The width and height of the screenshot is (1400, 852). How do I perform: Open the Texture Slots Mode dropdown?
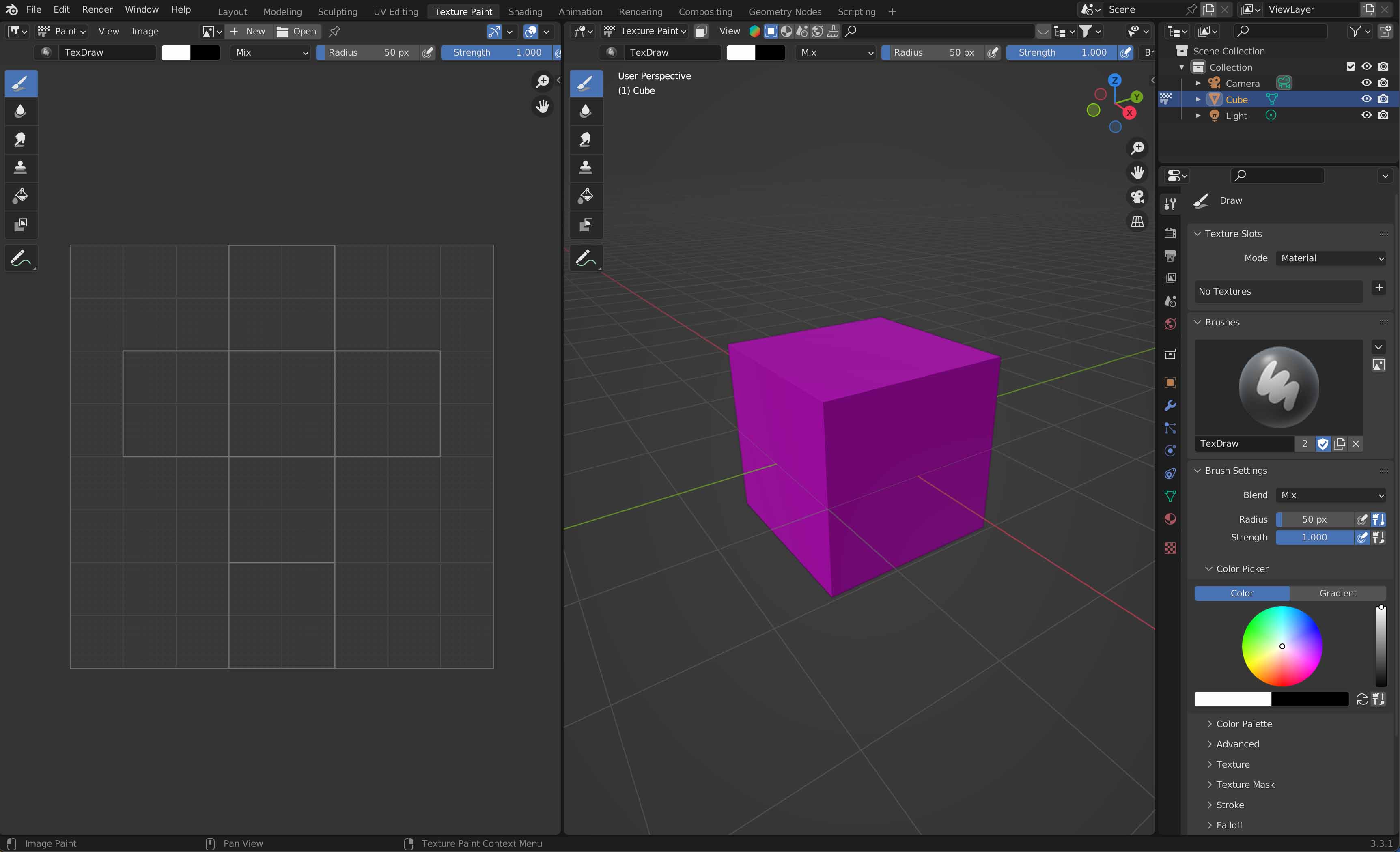point(1331,258)
